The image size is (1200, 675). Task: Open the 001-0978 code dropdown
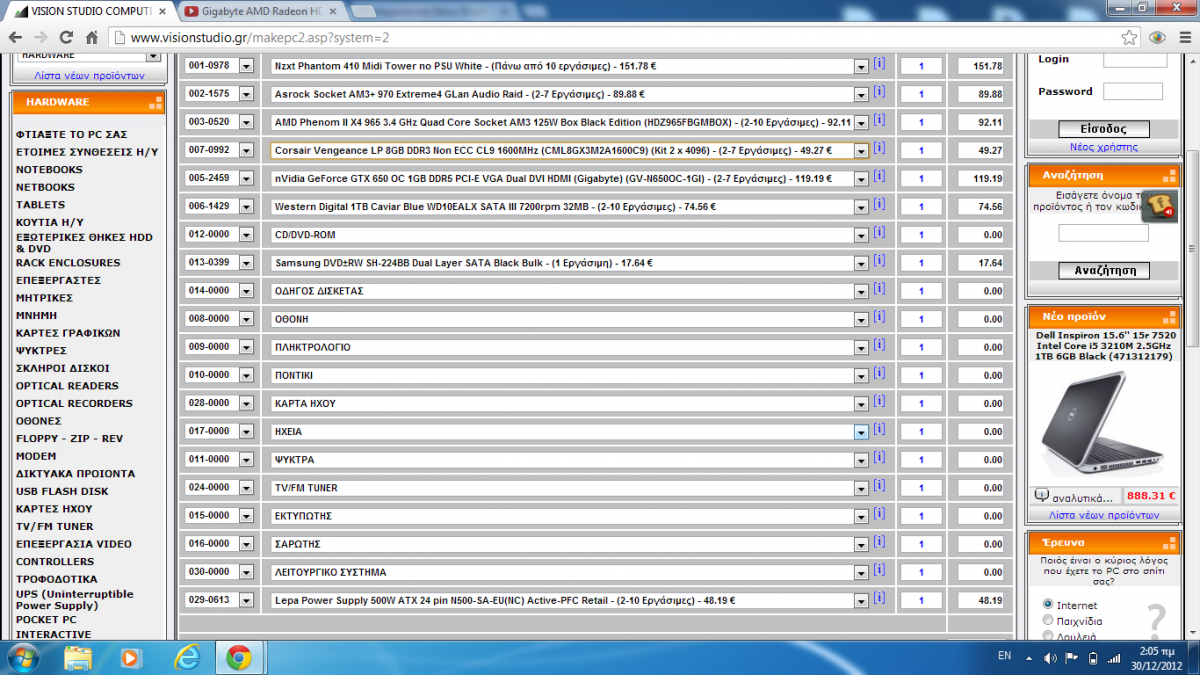[247, 66]
